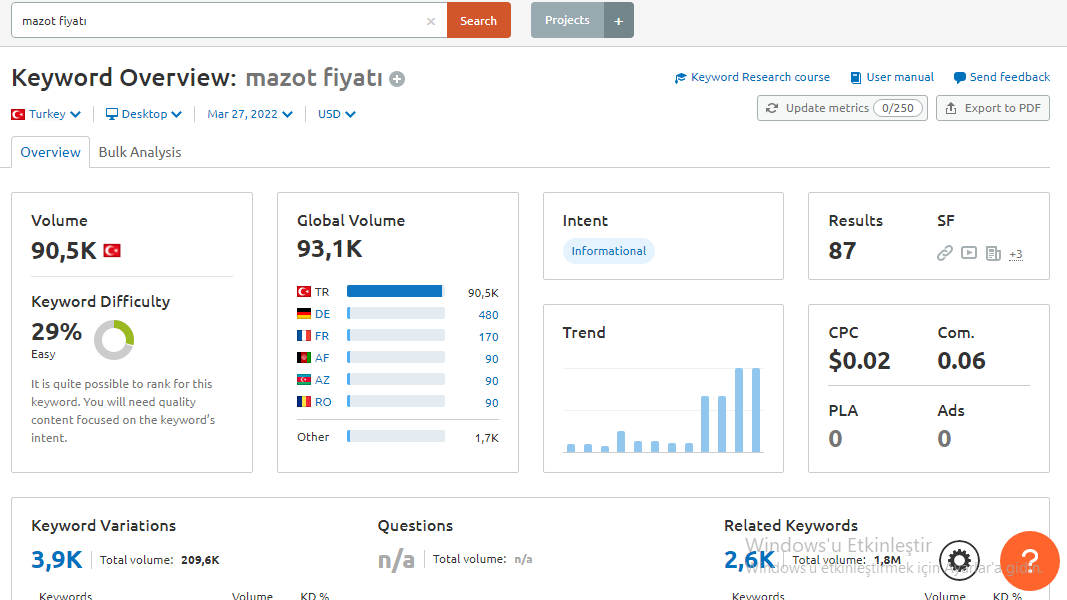The height and width of the screenshot is (600, 1067).
Task: Click the 170 volume value for FR
Action: 488,337
